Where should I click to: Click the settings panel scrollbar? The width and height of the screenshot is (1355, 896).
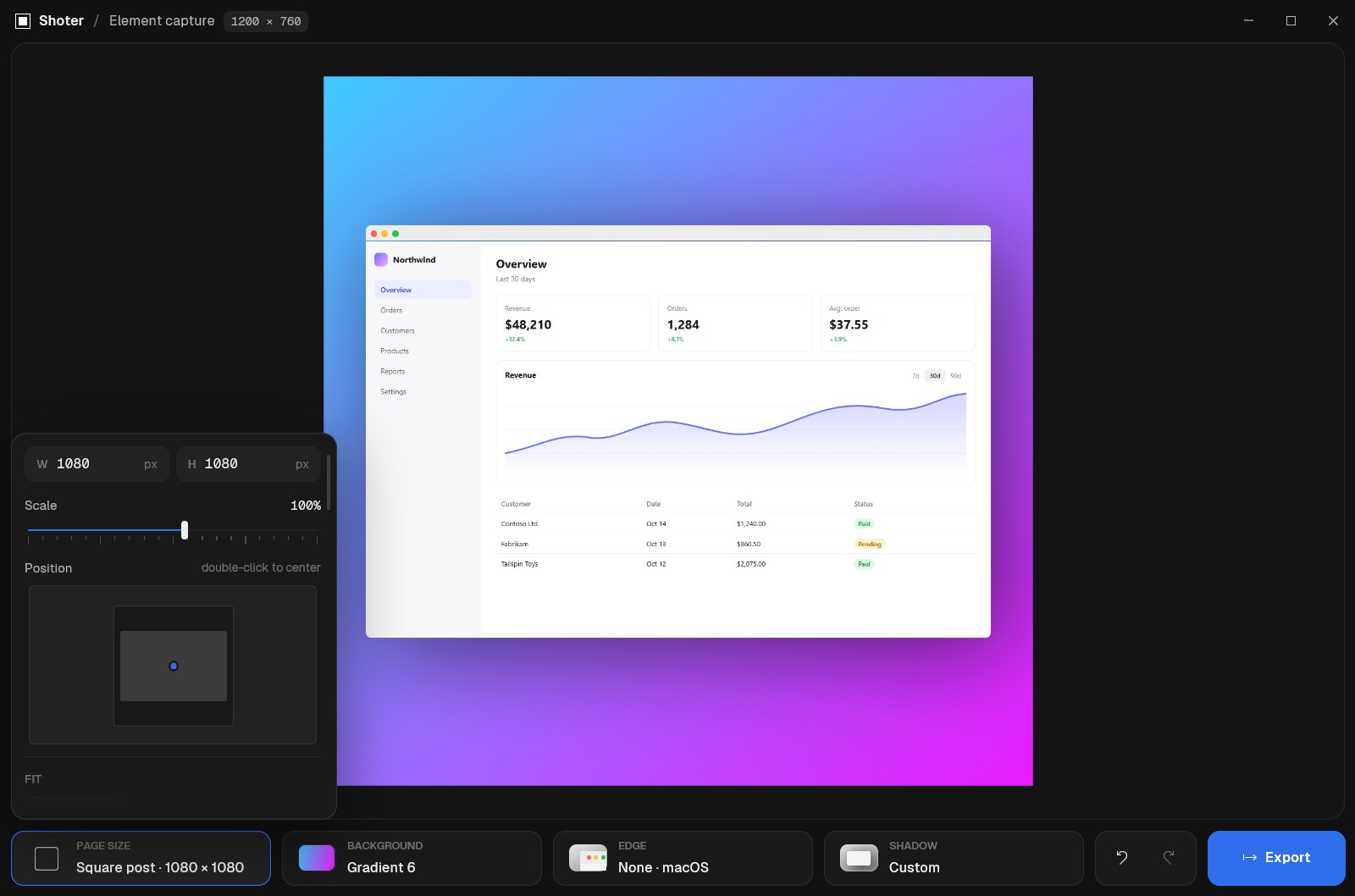click(x=329, y=483)
